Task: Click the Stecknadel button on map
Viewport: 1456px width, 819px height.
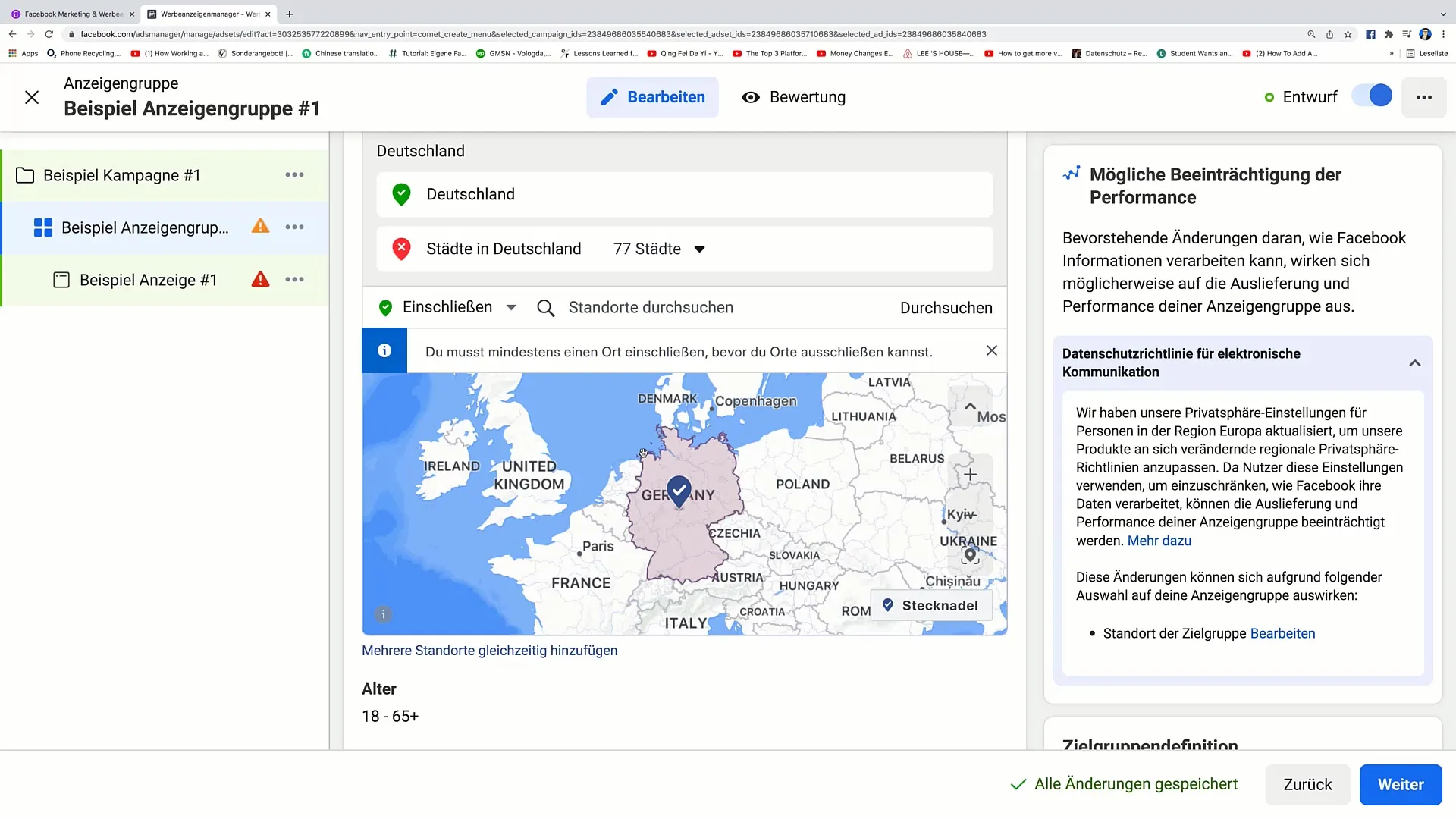Action: tap(931, 605)
